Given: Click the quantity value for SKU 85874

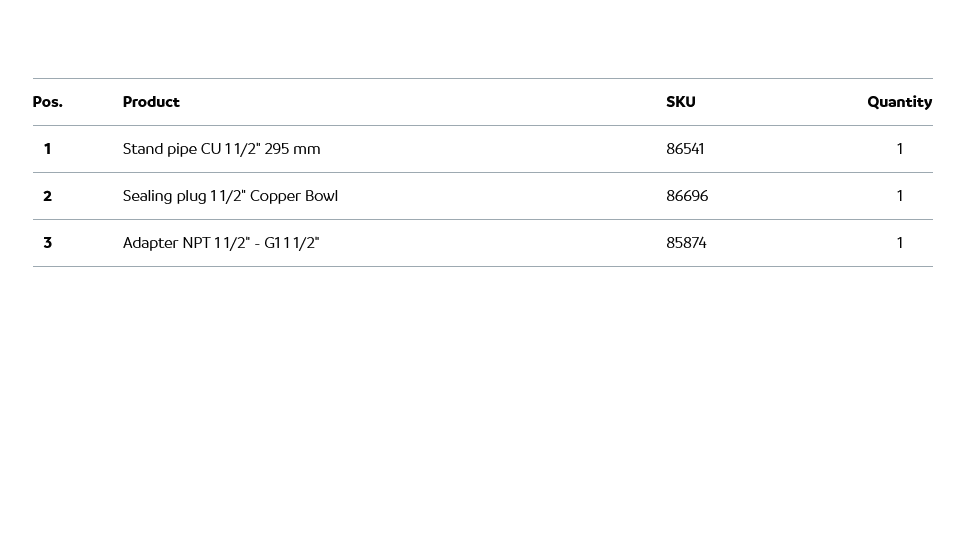Looking at the screenshot, I should 900,243.
